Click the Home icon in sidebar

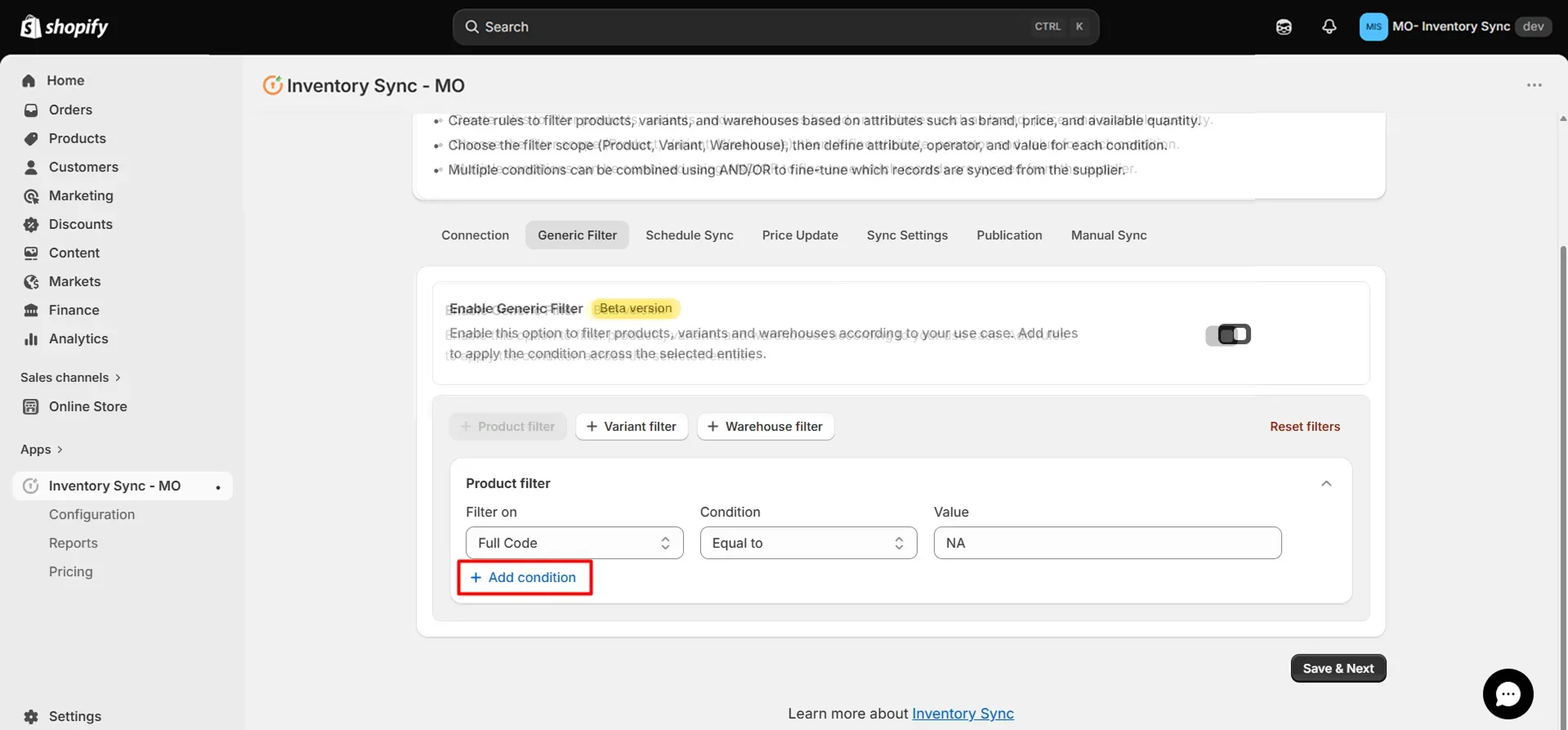(29, 81)
